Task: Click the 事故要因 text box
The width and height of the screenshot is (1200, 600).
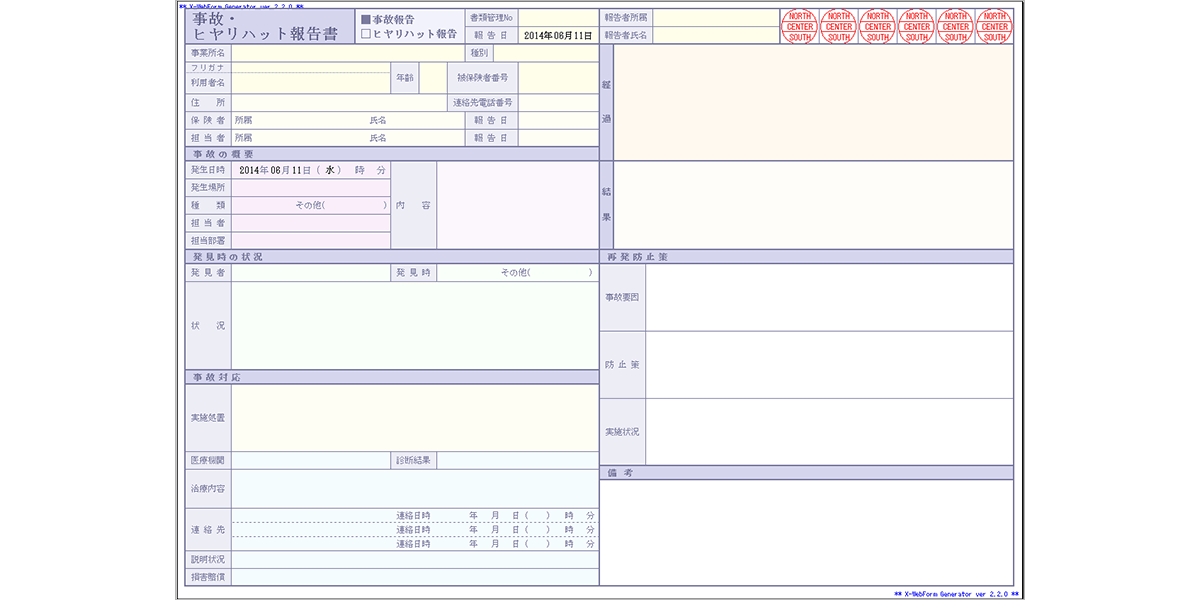Action: click(x=829, y=297)
